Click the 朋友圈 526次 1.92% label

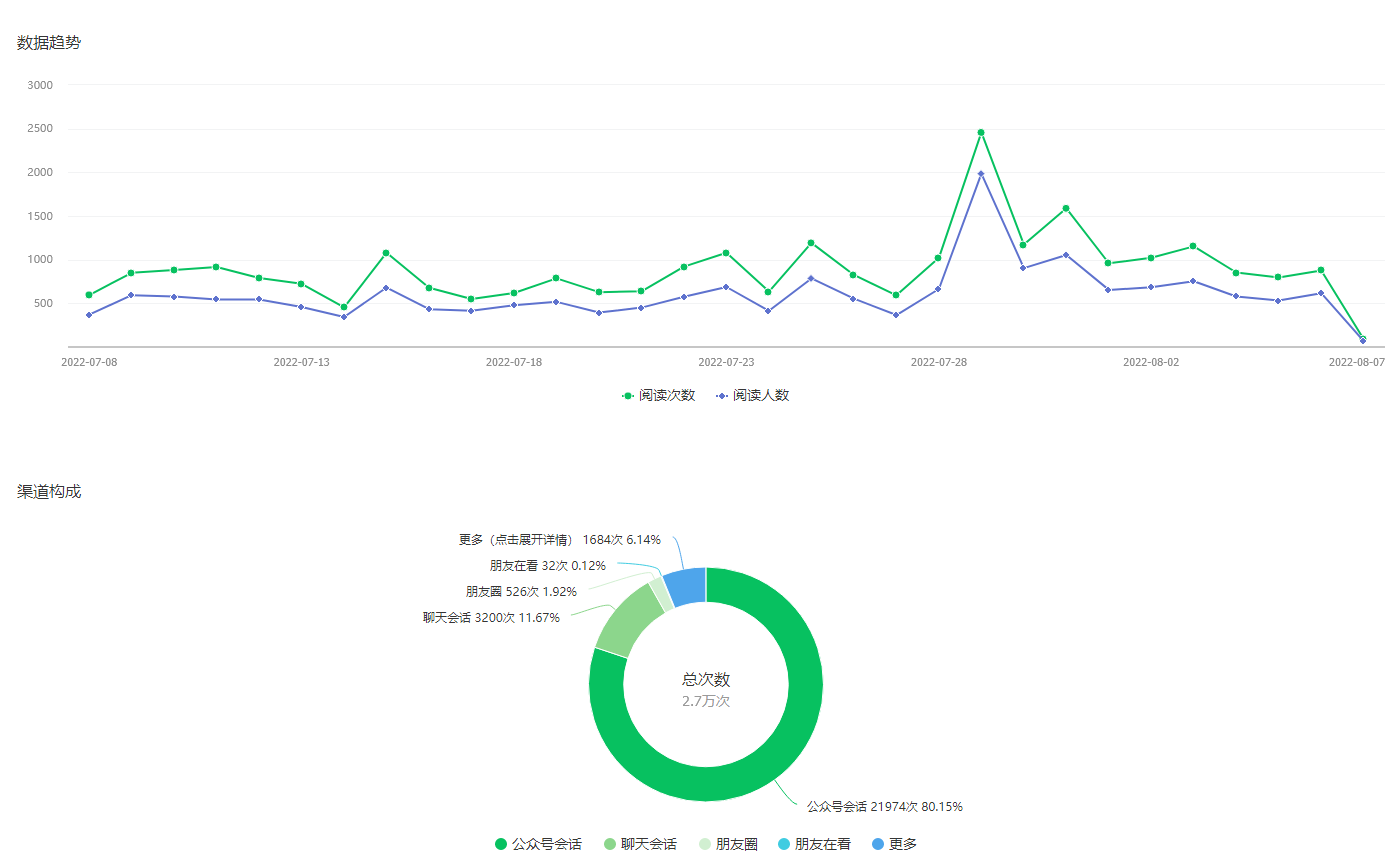point(521,592)
